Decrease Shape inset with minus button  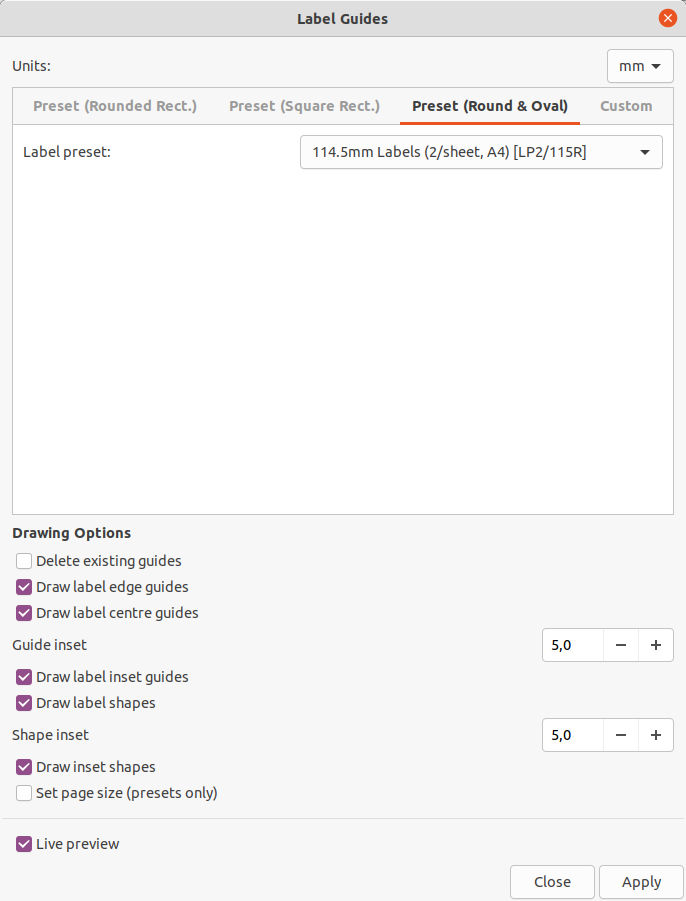pos(621,735)
